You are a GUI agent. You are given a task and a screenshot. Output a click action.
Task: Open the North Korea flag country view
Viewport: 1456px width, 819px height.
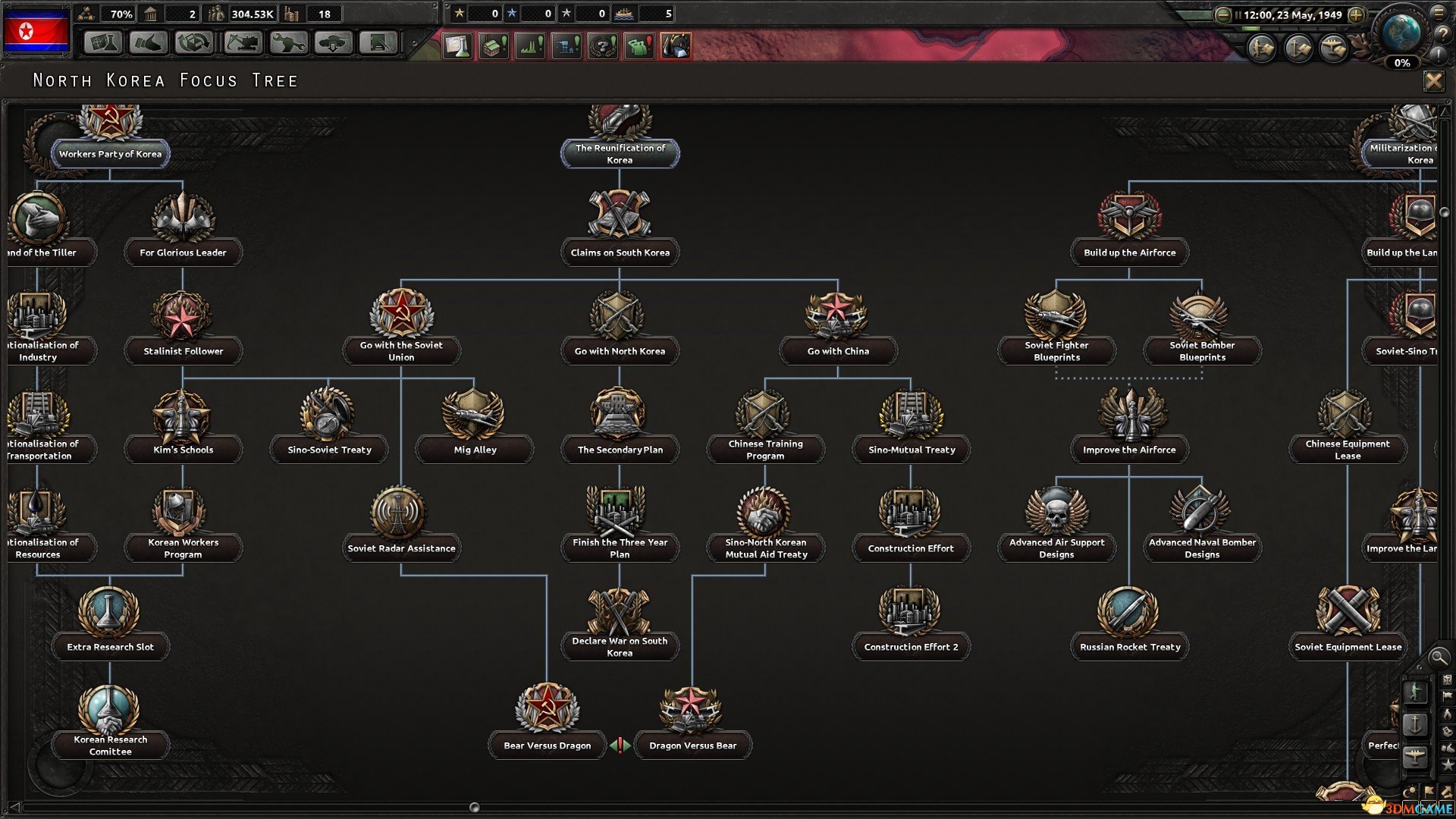point(36,32)
